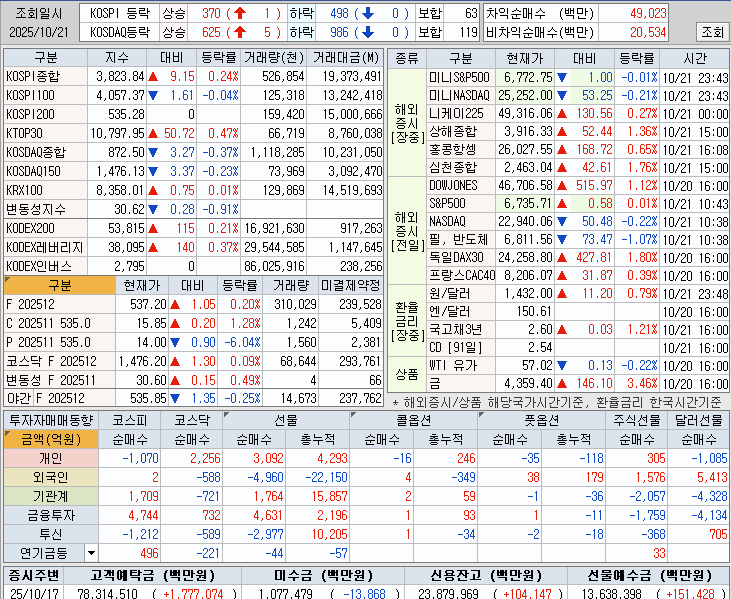Click 금 red up triangle
This screenshot has height=599, width=731.
562,384
